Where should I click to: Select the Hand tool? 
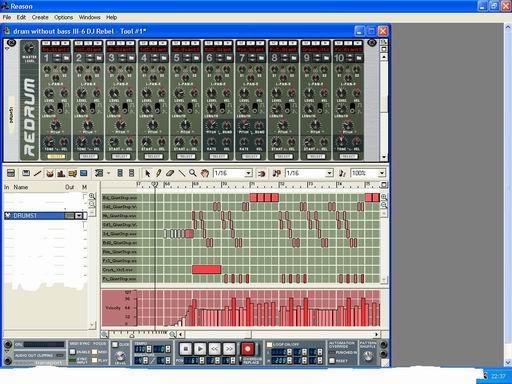point(204,173)
